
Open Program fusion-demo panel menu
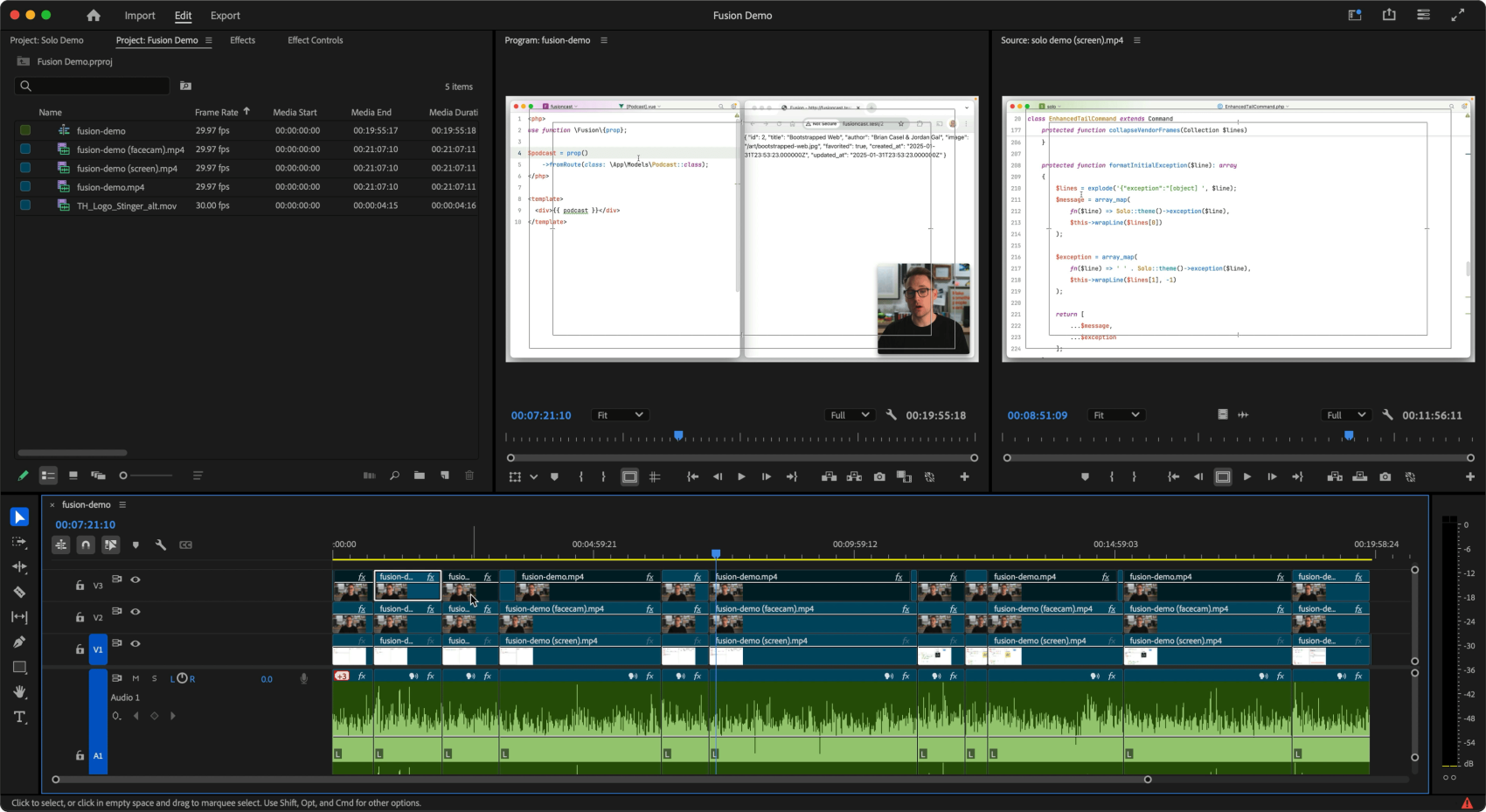coord(604,40)
